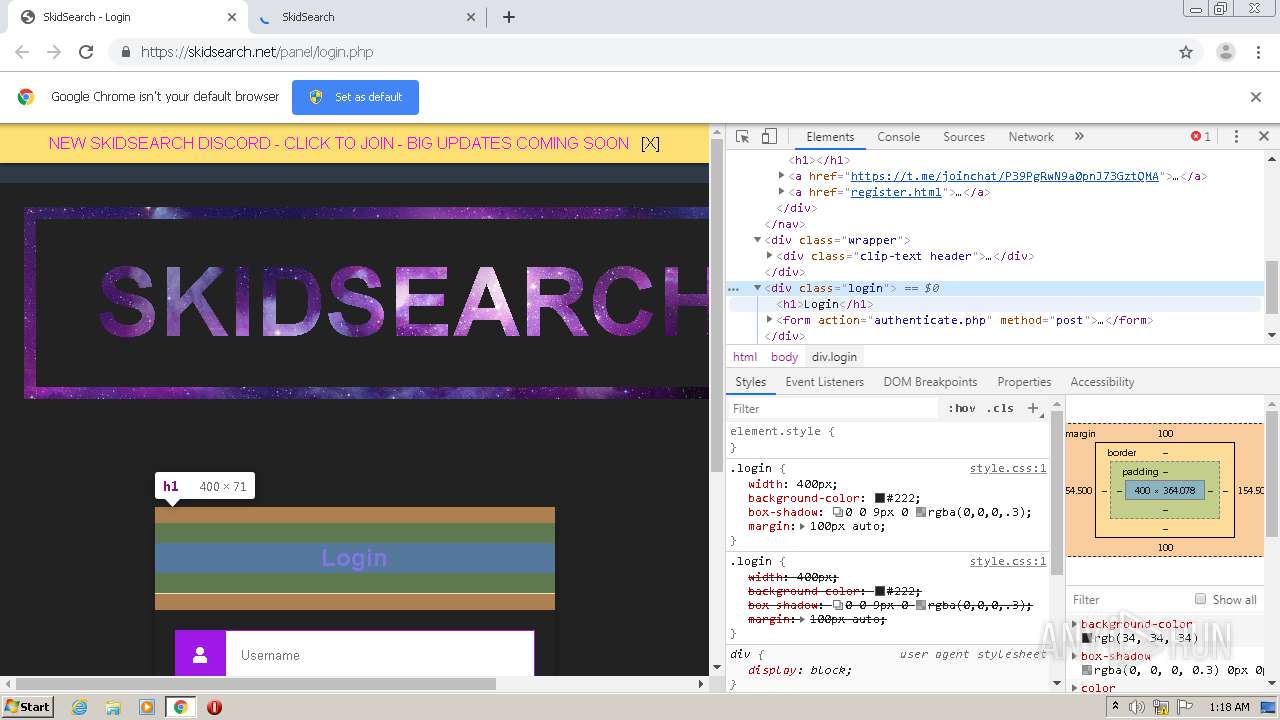
Task: Open the box-shadow editor icon in .login rule
Action: [838, 512]
